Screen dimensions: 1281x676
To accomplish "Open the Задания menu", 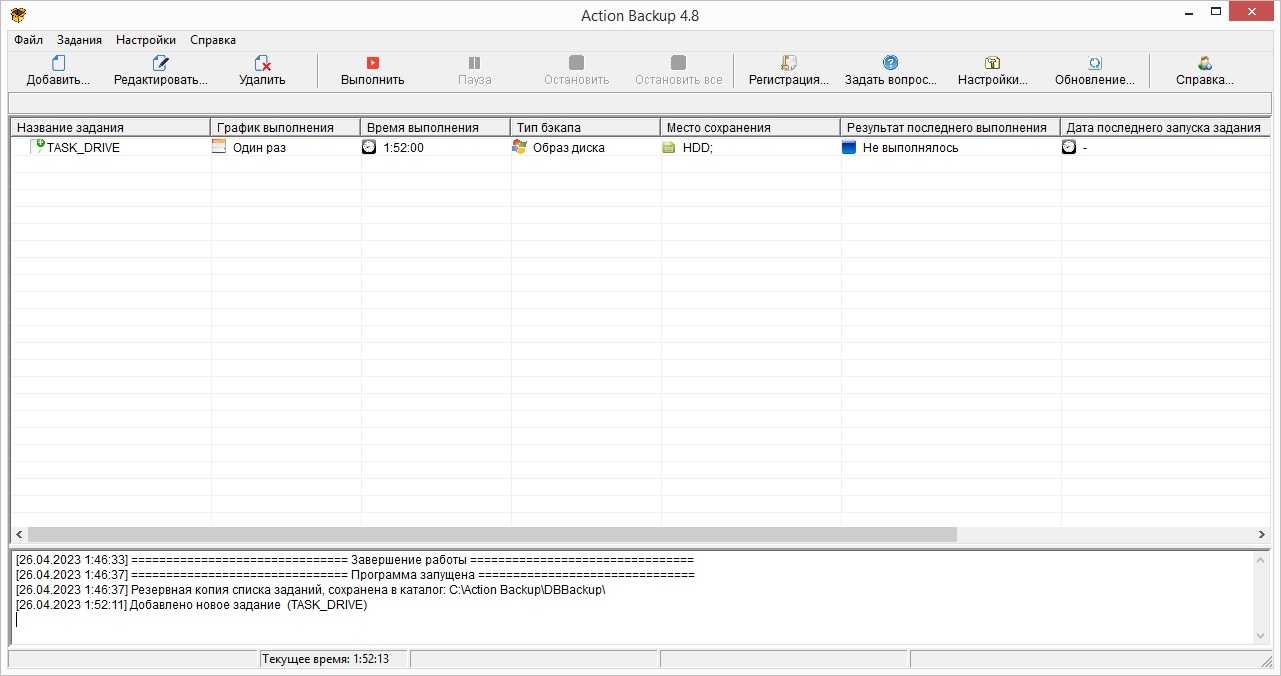I will (79, 40).
